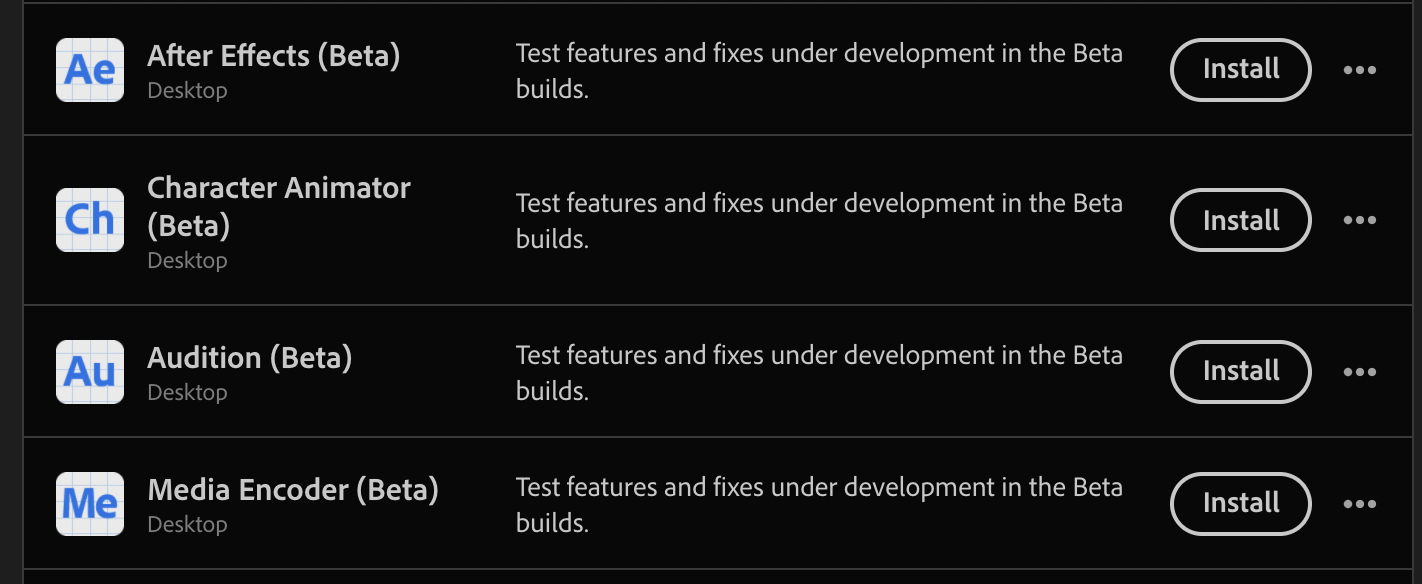Install Character Animator (Beta)

click(1240, 220)
